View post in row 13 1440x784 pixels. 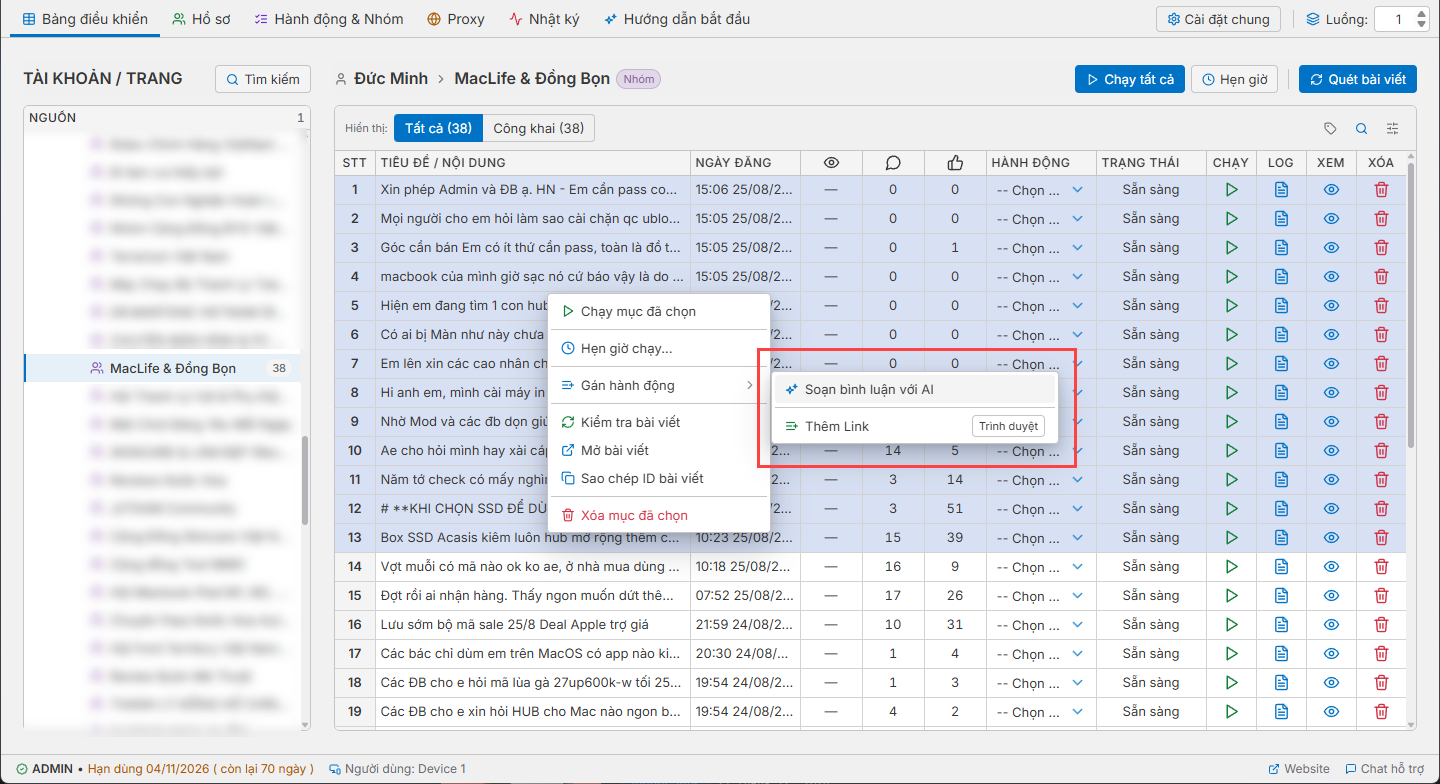pyautogui.click(x=1331, y=538)
